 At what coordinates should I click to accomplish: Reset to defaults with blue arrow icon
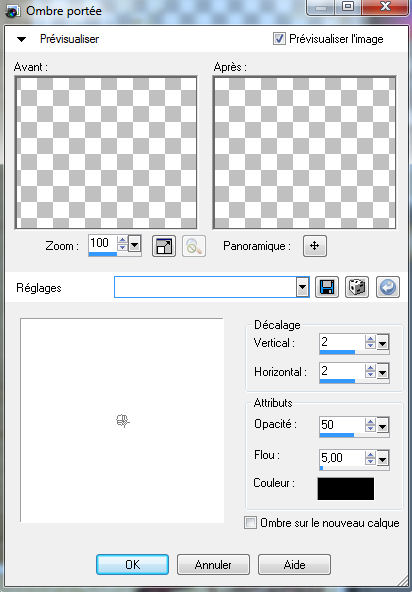(388, 287)
